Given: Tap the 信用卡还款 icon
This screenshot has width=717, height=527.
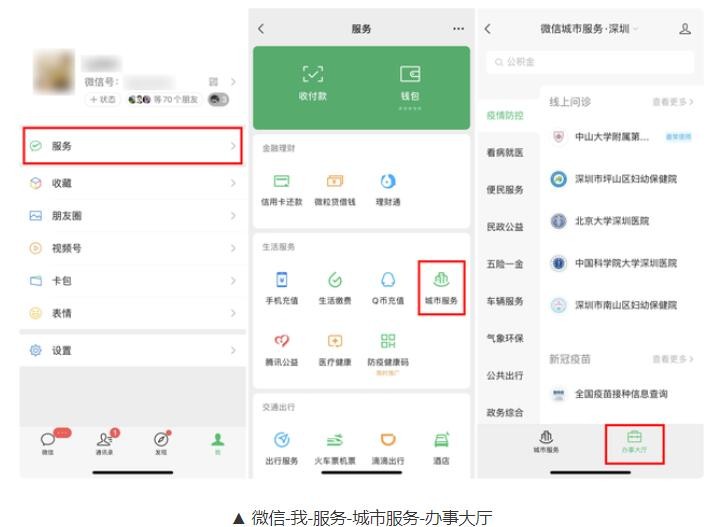Looking at the screenshot, I should tap(281, 187).
